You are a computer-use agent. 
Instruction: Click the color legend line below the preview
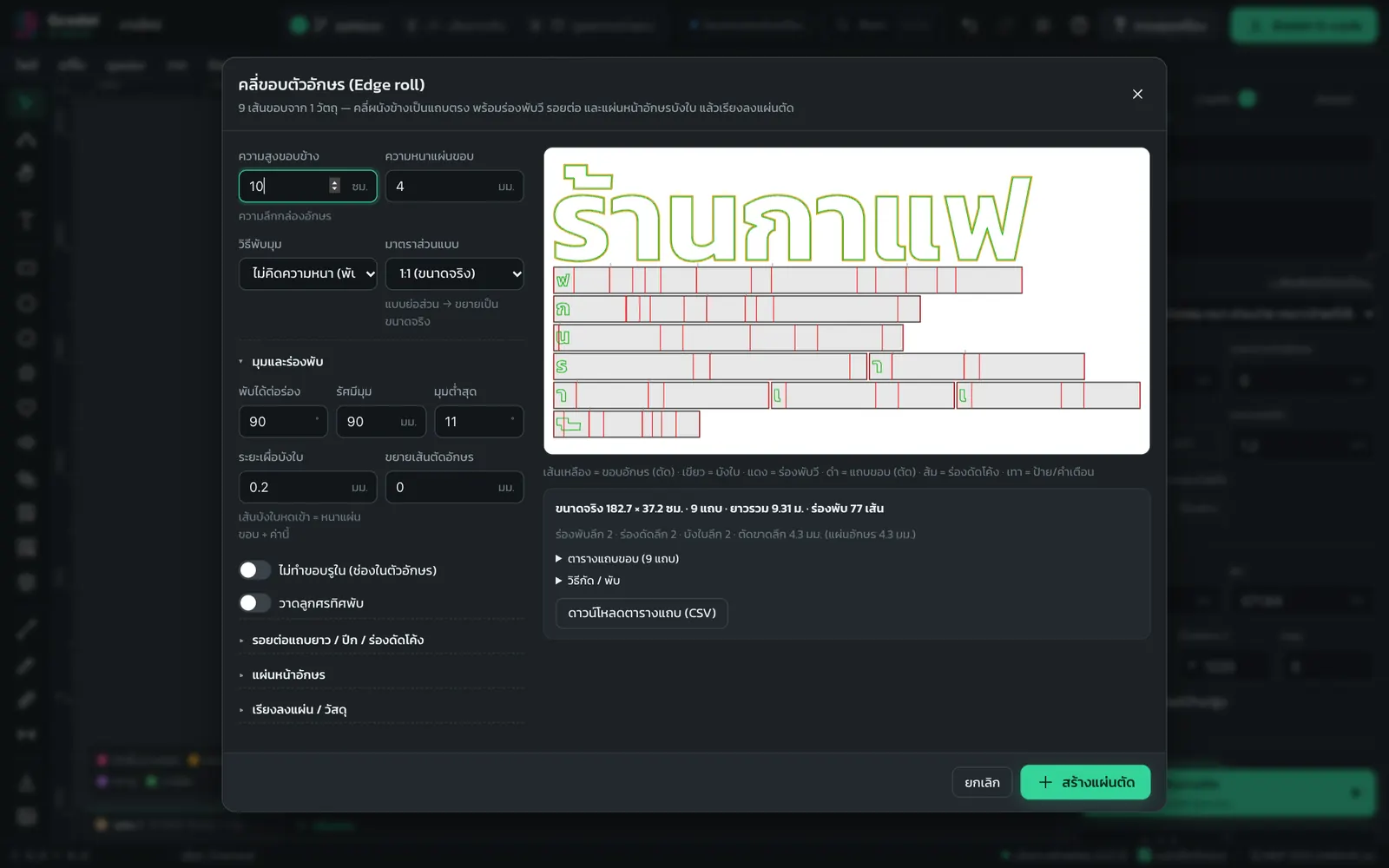coord(818,471)
